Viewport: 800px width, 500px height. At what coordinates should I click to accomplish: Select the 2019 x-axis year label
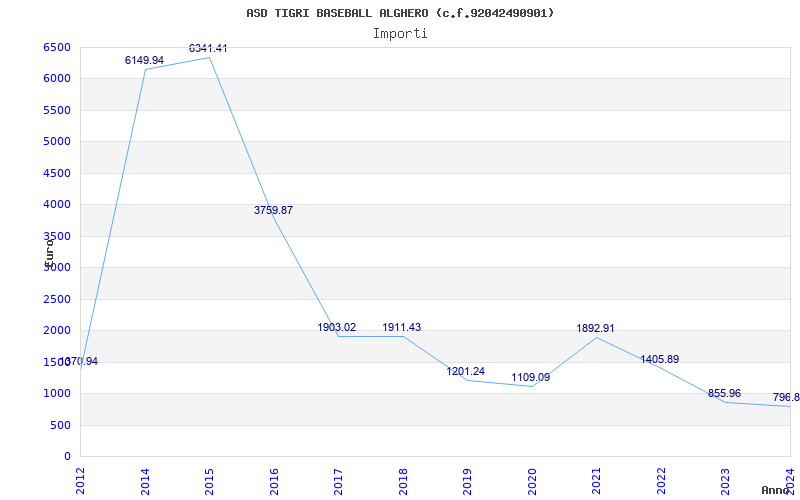(x=467, y=481)
